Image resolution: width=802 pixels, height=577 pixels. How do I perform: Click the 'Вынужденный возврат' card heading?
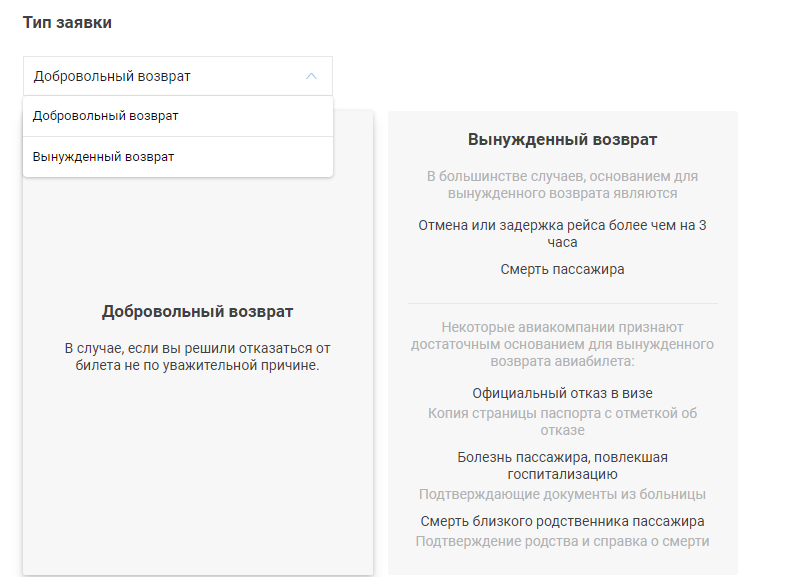(x=562, y=140)
